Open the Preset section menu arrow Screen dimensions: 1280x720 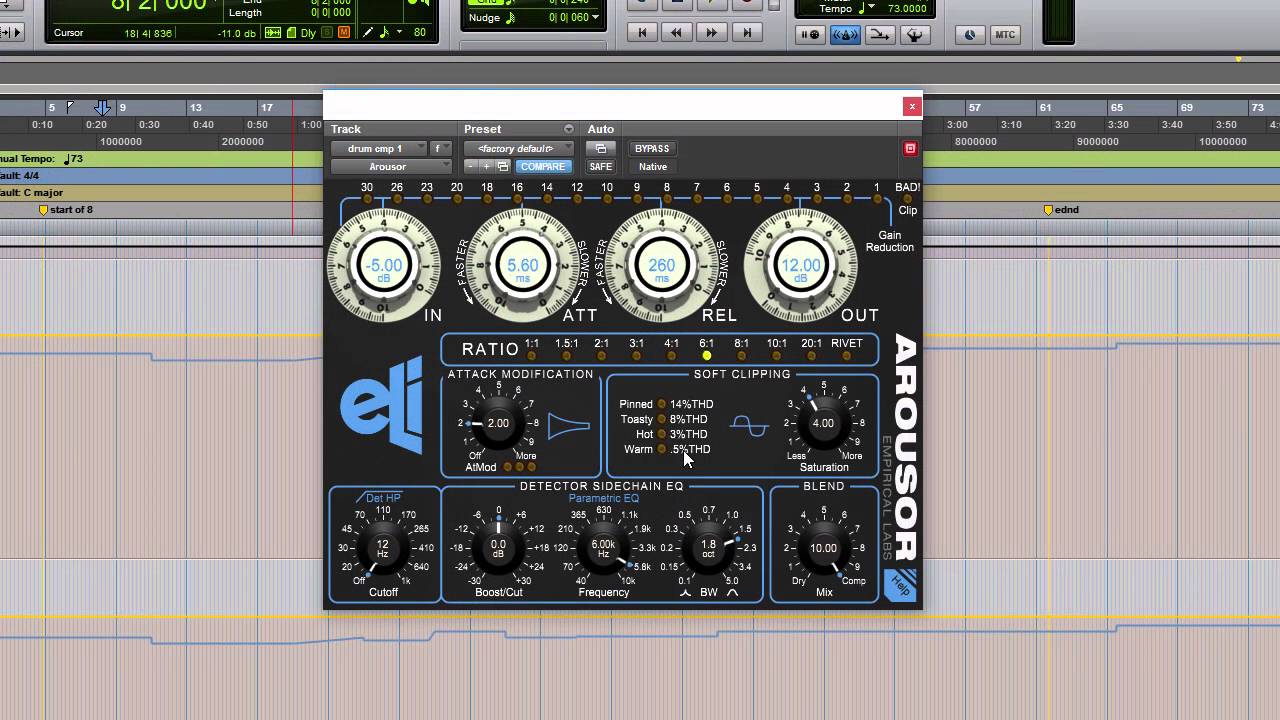click(x=569, y=129)
